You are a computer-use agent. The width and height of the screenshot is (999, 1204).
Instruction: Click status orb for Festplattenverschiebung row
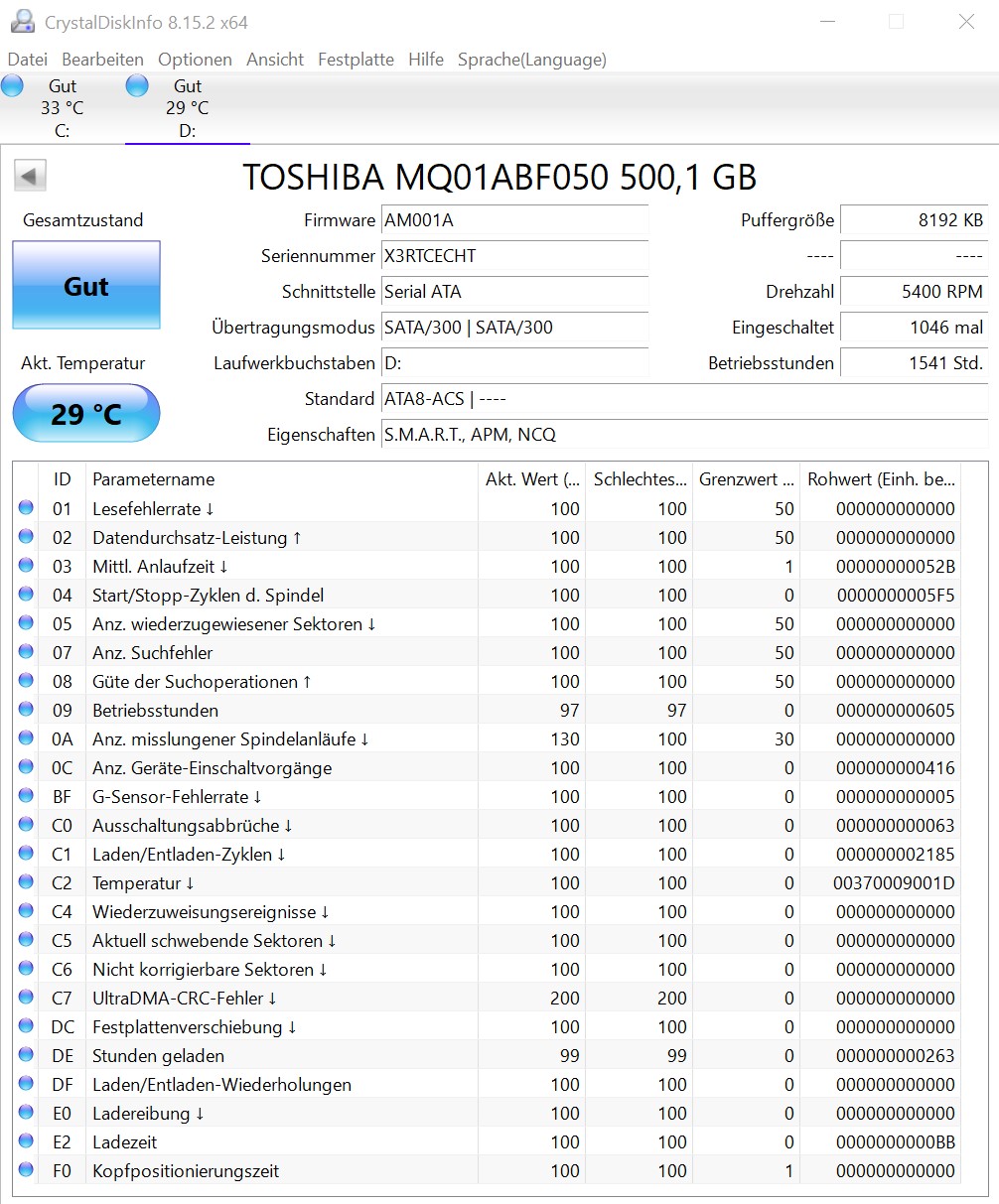tap(26, 1027)
